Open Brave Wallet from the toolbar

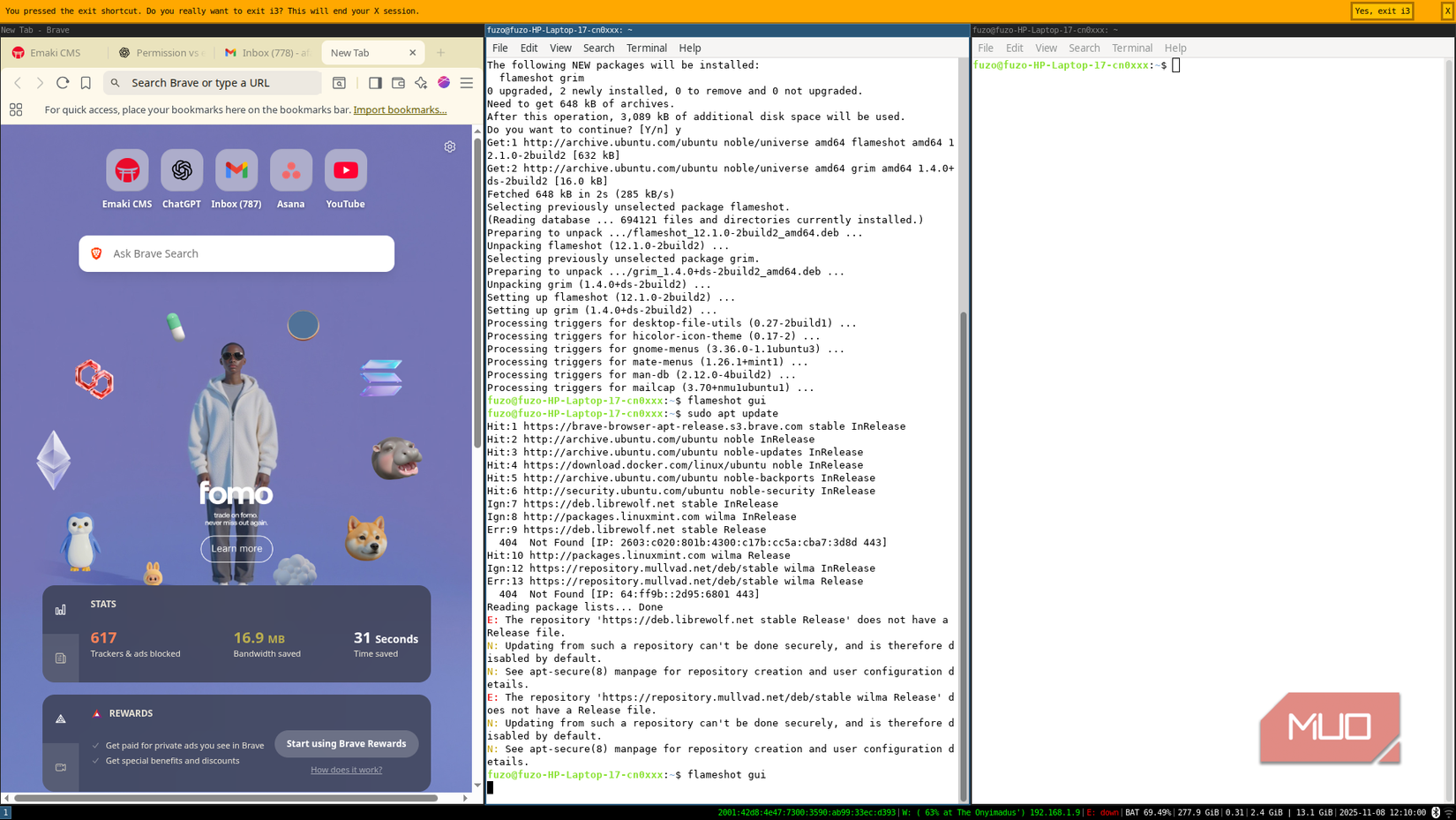(398, 82)
